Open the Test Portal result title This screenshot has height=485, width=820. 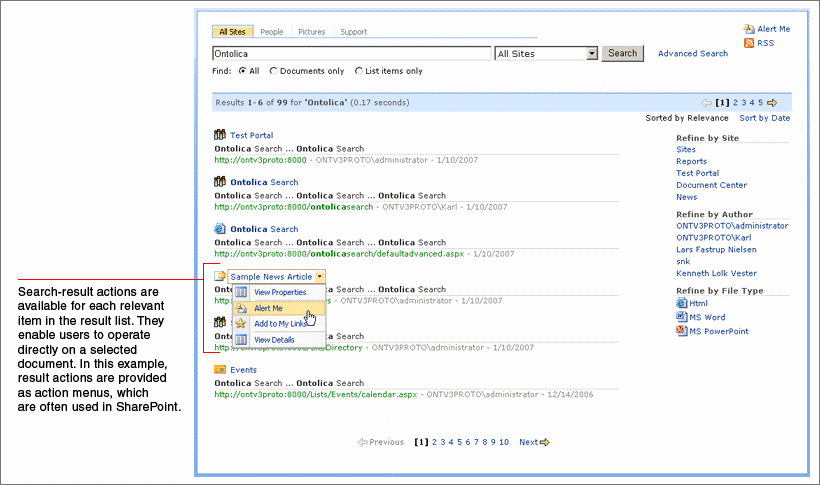252,135
